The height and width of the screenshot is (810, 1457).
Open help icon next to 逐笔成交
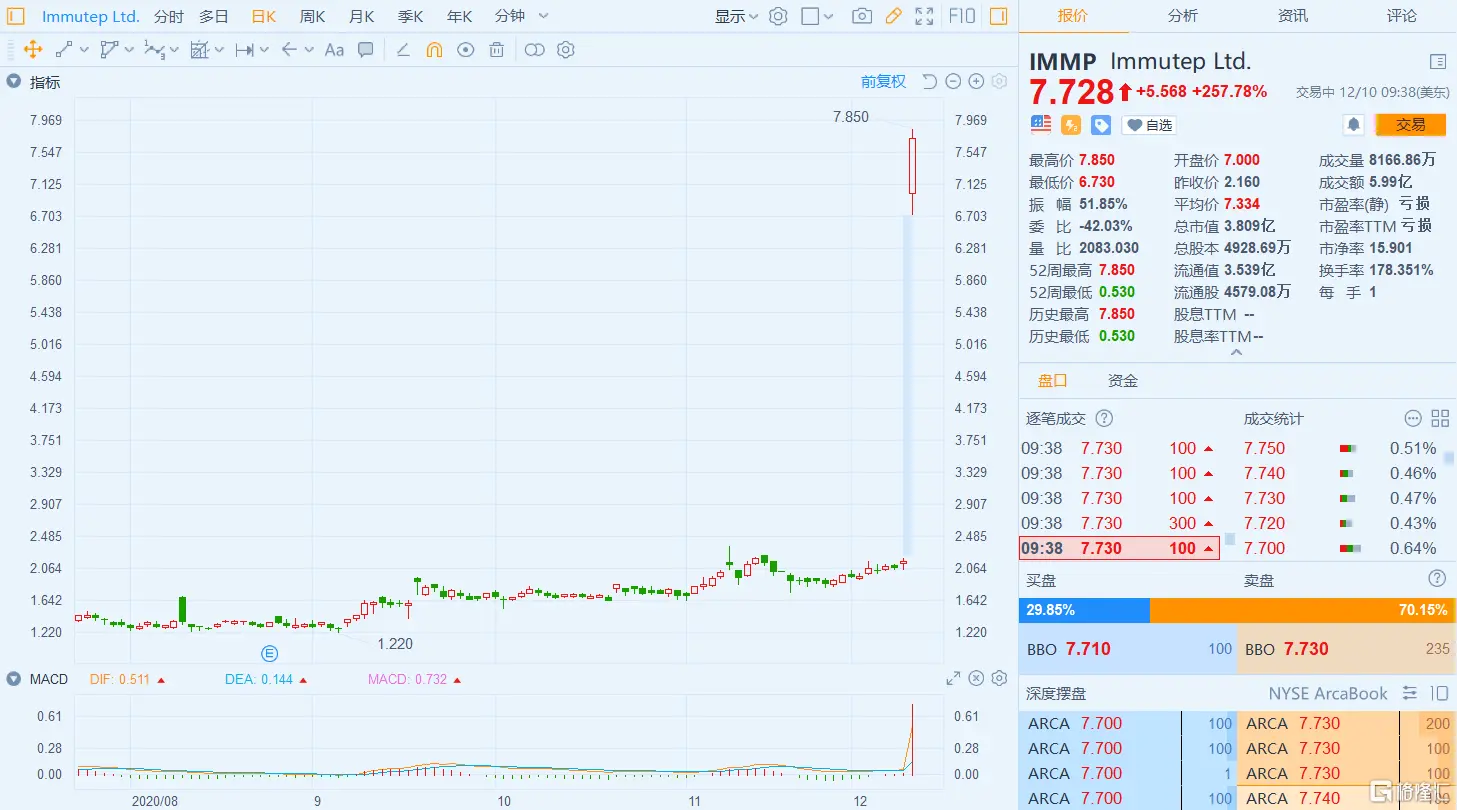(x=1105, y=419)
